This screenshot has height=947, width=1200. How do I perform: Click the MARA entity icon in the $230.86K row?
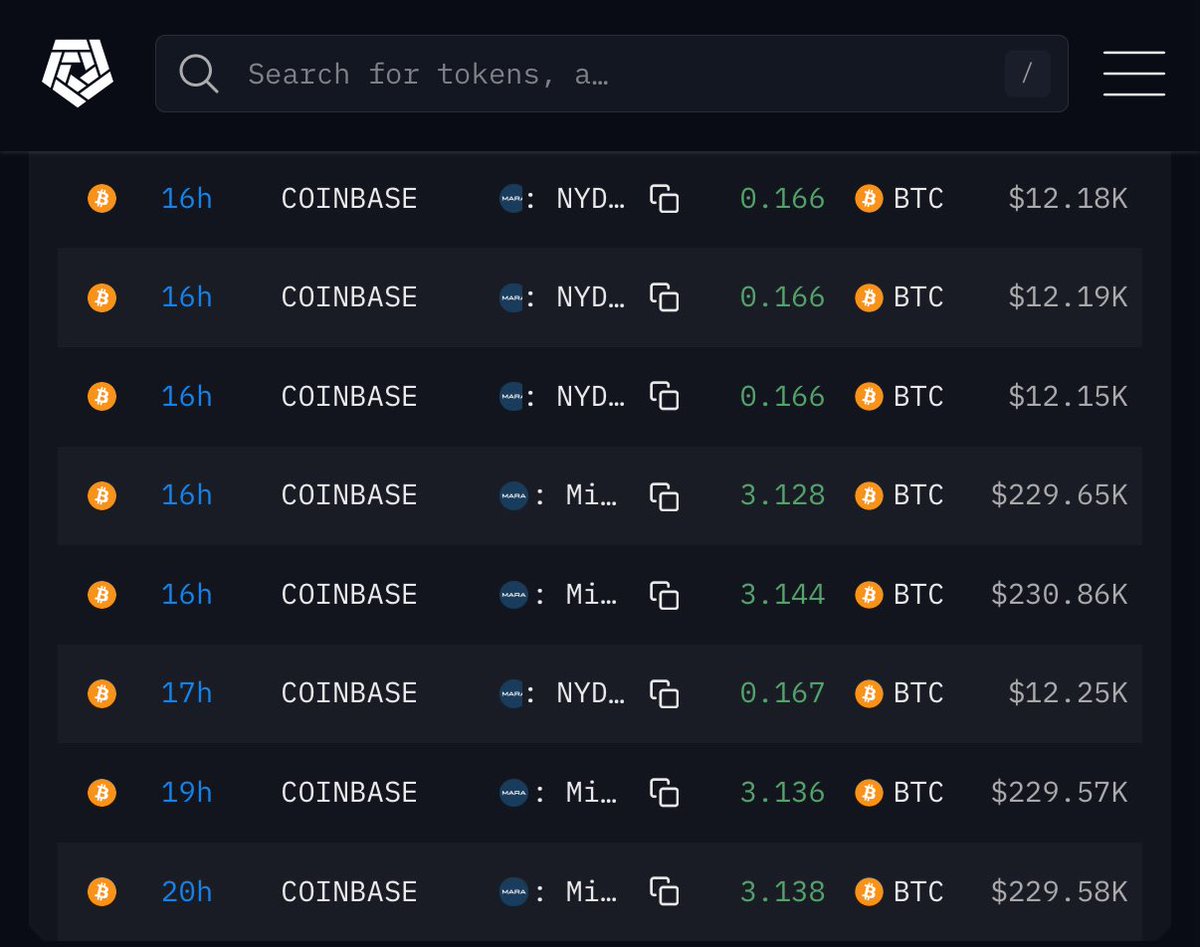click(x=512, y=595)
